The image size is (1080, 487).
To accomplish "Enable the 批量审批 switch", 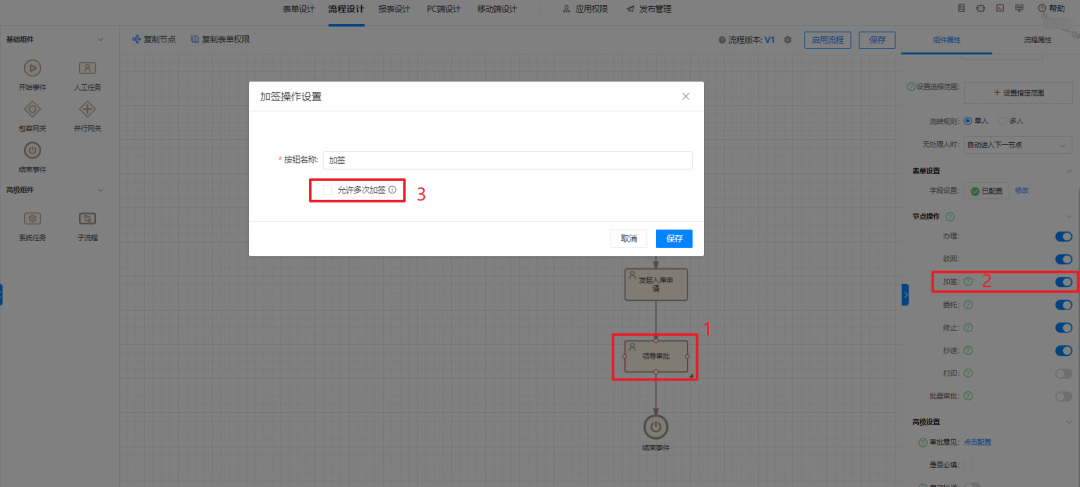I will pos(1063,396).
